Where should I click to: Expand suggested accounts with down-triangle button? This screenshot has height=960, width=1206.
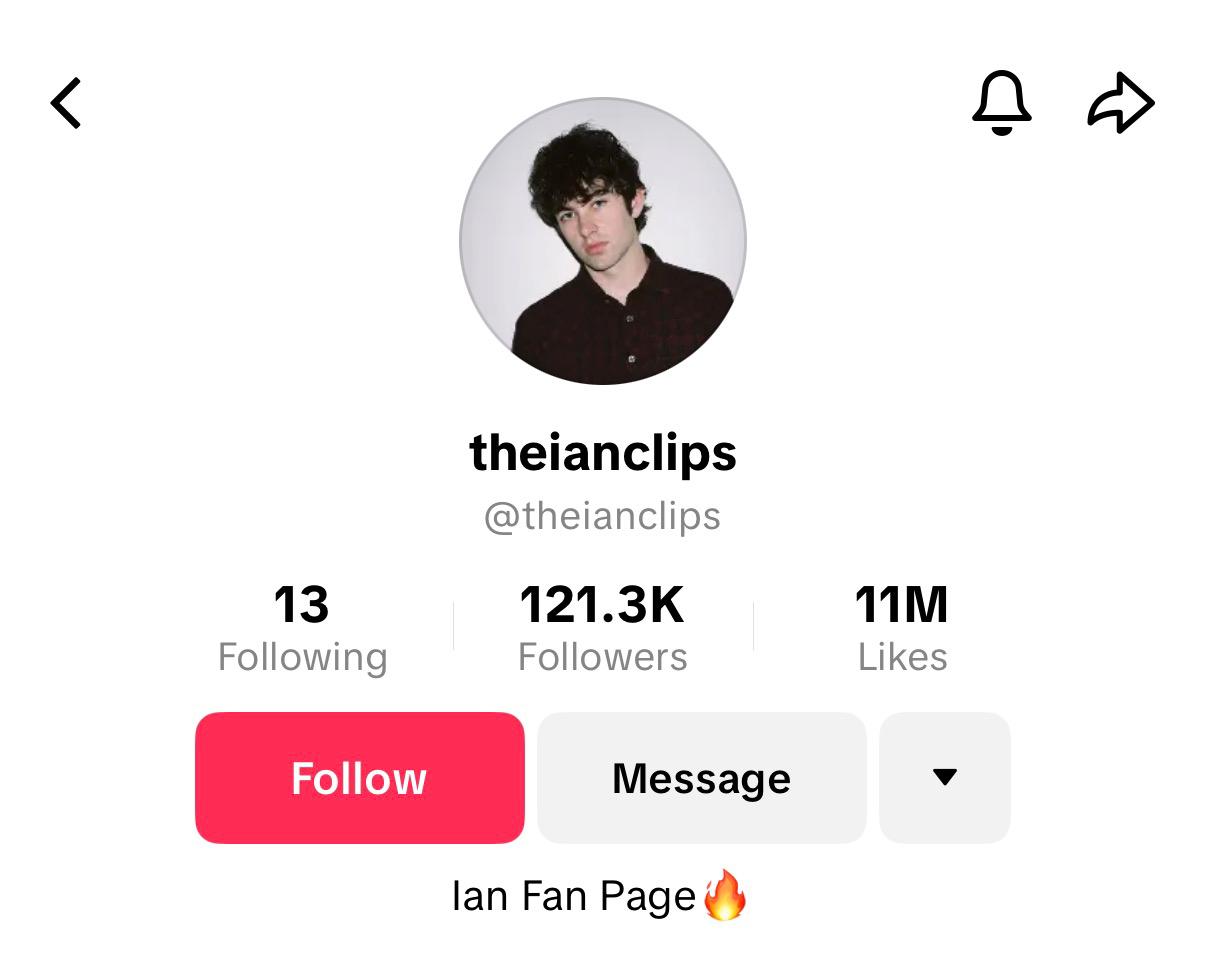pyautogui.click(x=945, y=778)
